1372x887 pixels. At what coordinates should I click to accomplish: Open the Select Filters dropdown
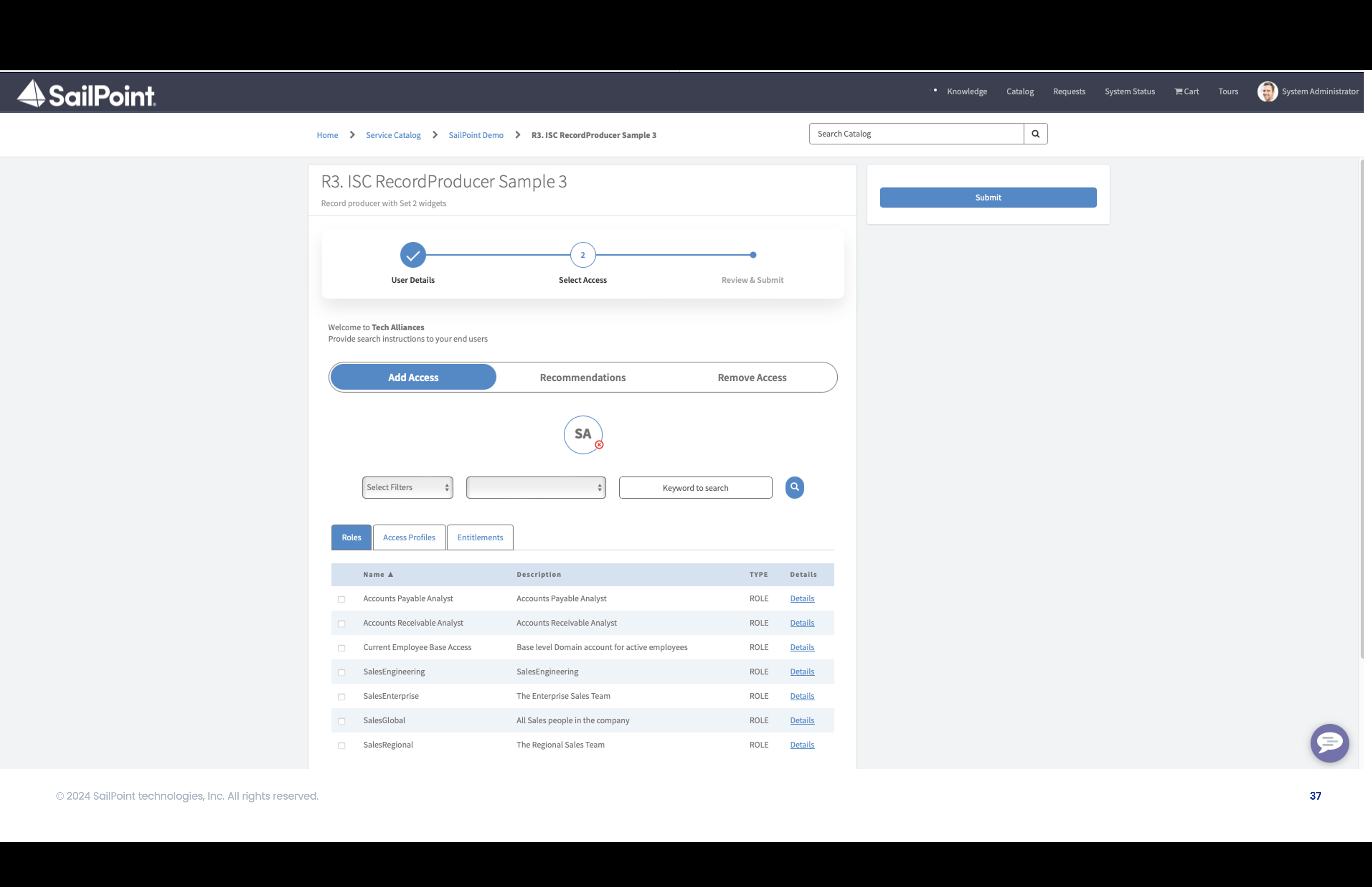407,487
